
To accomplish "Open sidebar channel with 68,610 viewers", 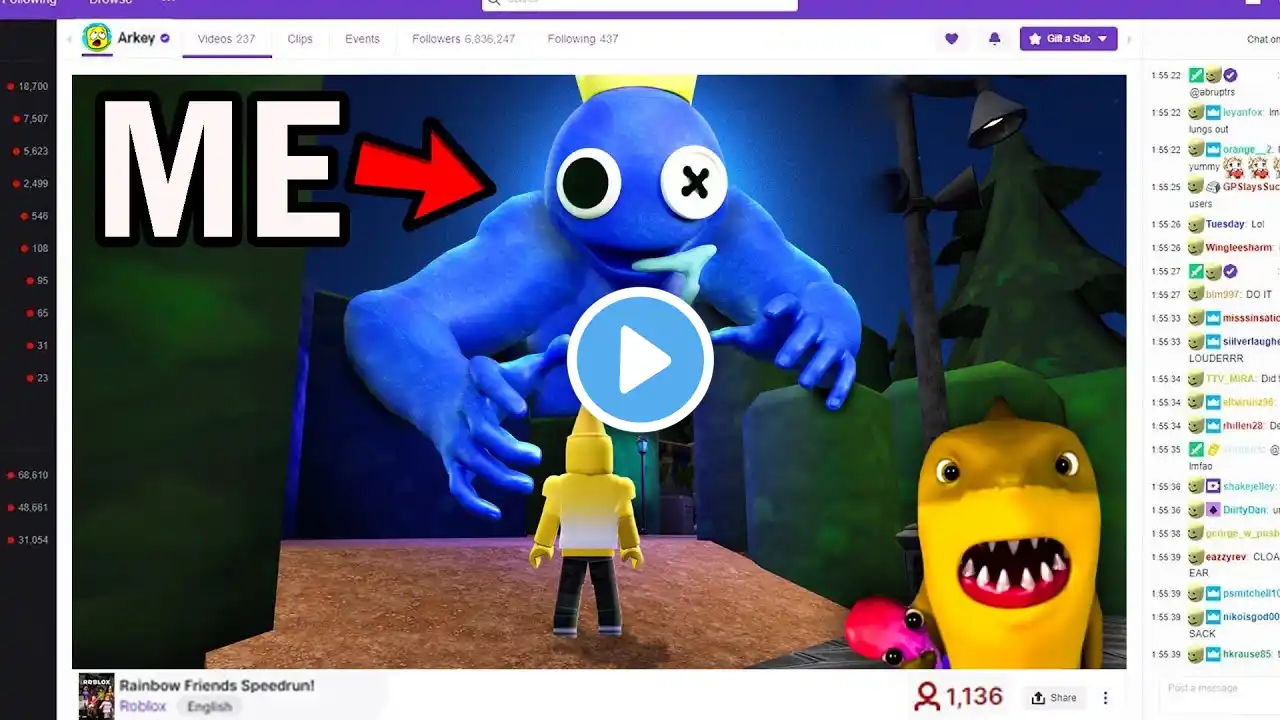I will (x=28, y=475).
